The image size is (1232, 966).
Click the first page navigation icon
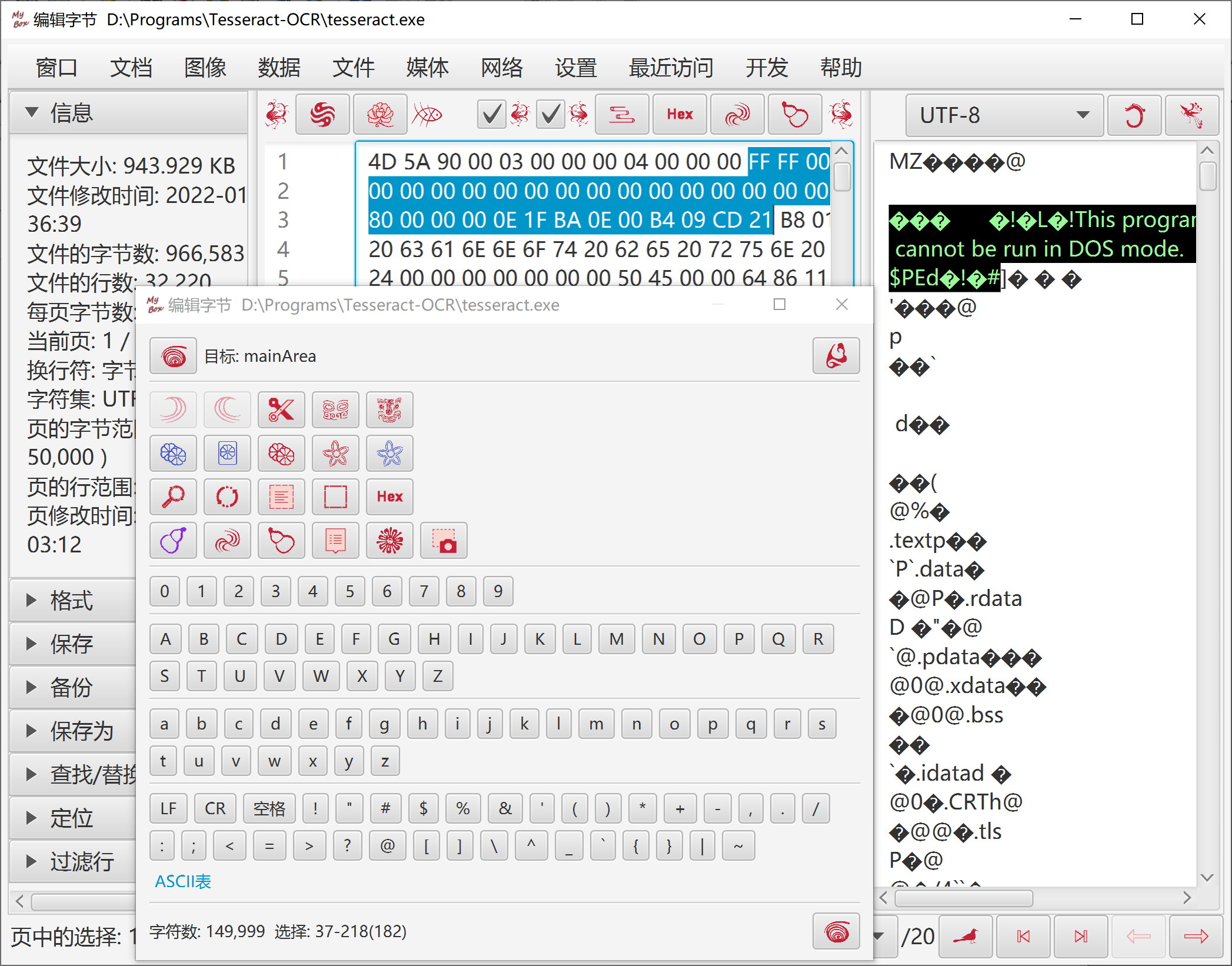1023,935
